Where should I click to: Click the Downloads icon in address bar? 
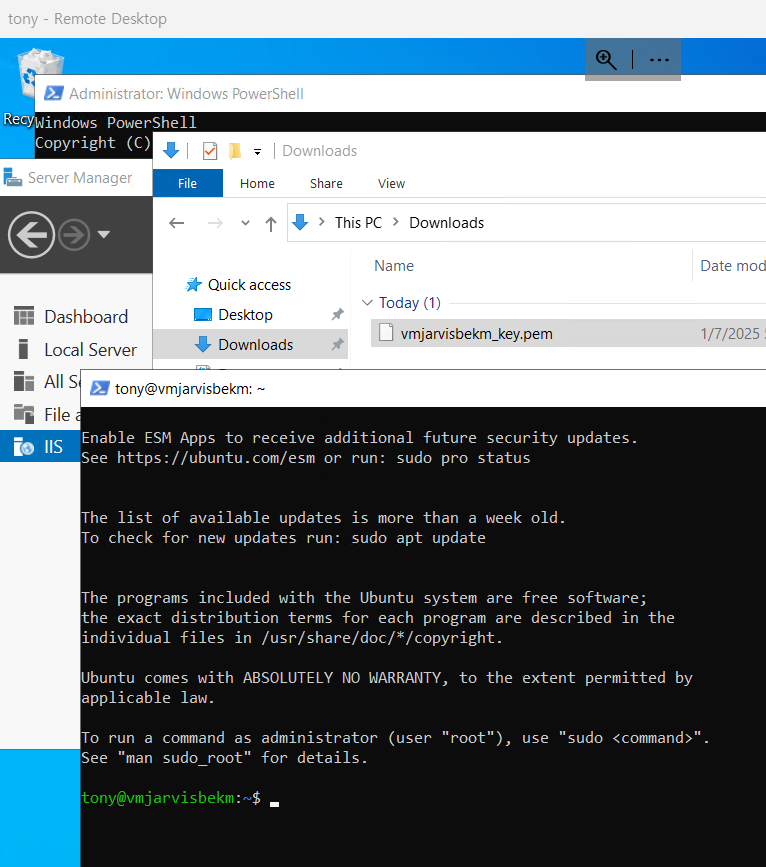(300, 222)
